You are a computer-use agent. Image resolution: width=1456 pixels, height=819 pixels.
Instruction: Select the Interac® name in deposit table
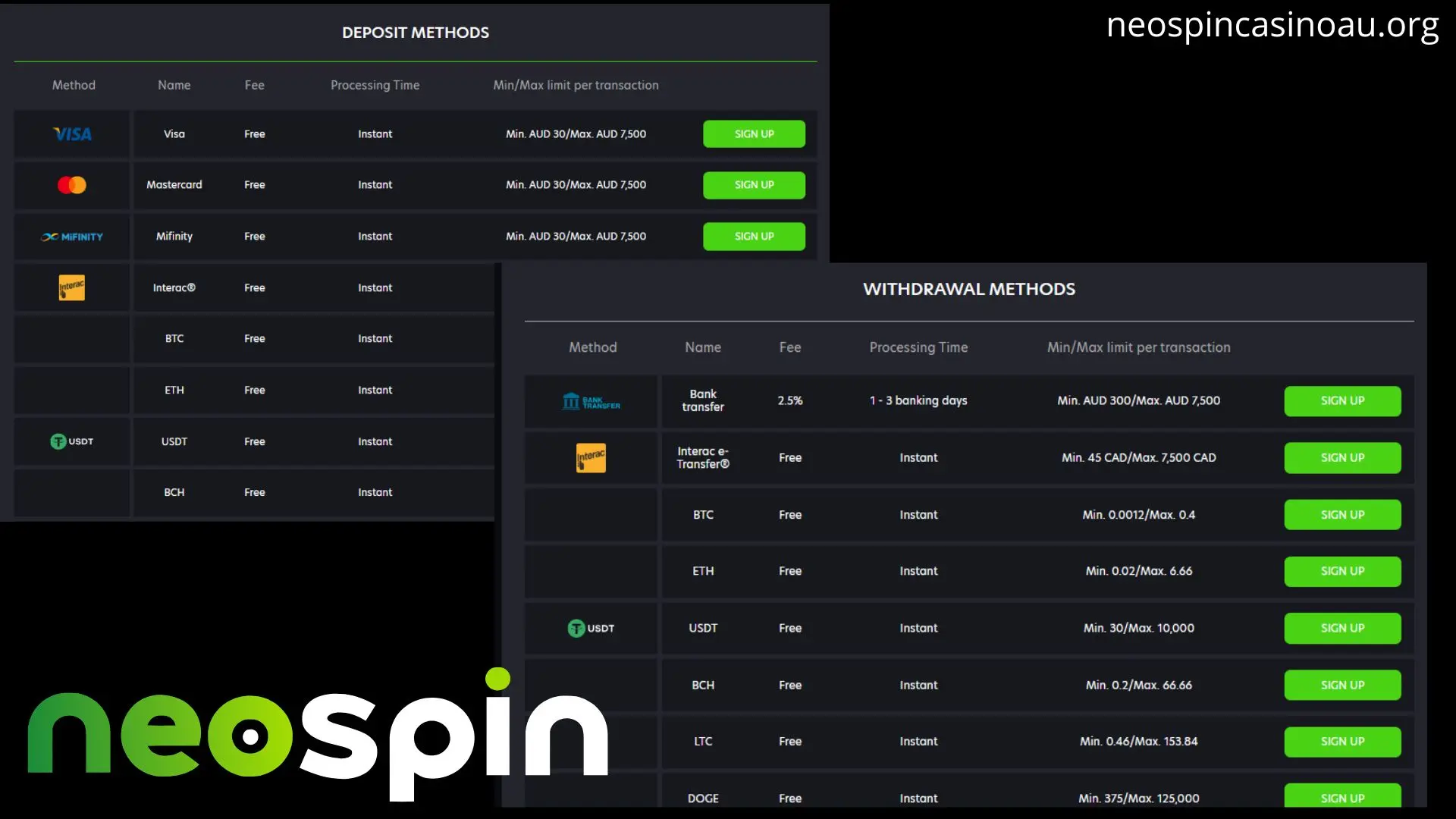coord(174,288)
